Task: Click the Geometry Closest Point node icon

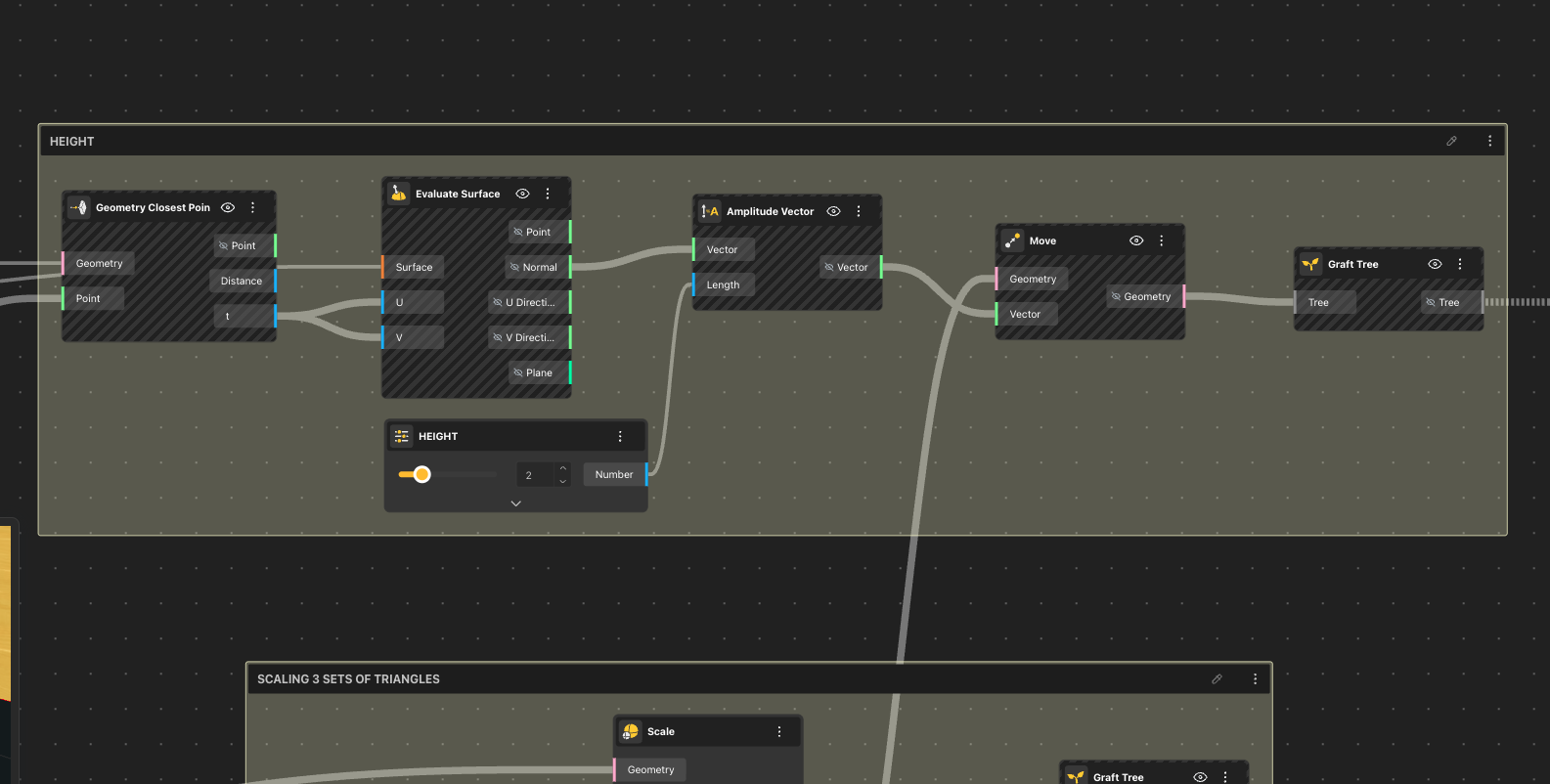Action: tap(78, 207)
